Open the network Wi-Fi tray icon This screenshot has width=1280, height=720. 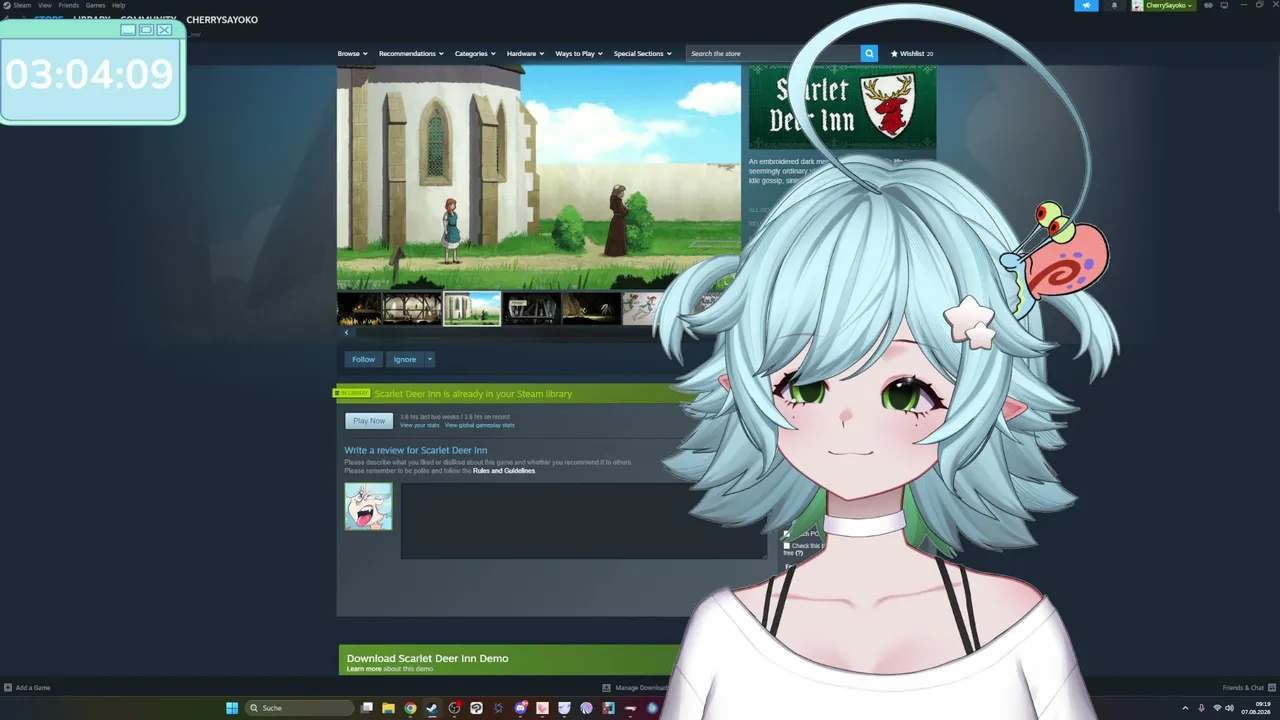click(x=1217, y=708)
